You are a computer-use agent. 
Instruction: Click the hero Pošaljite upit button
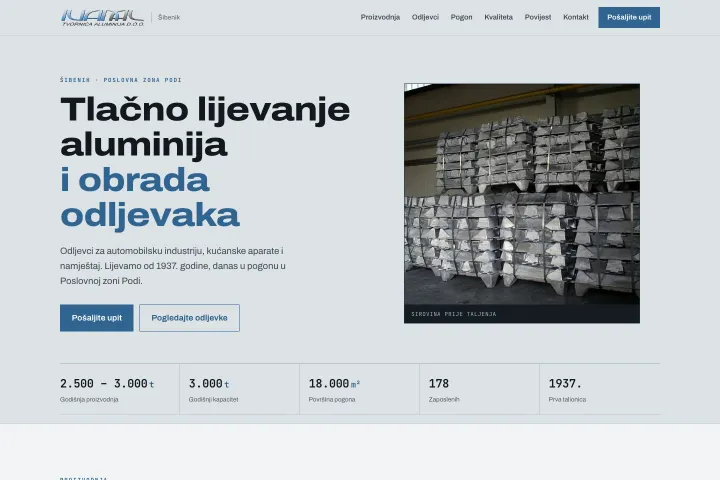coord(96,318)
